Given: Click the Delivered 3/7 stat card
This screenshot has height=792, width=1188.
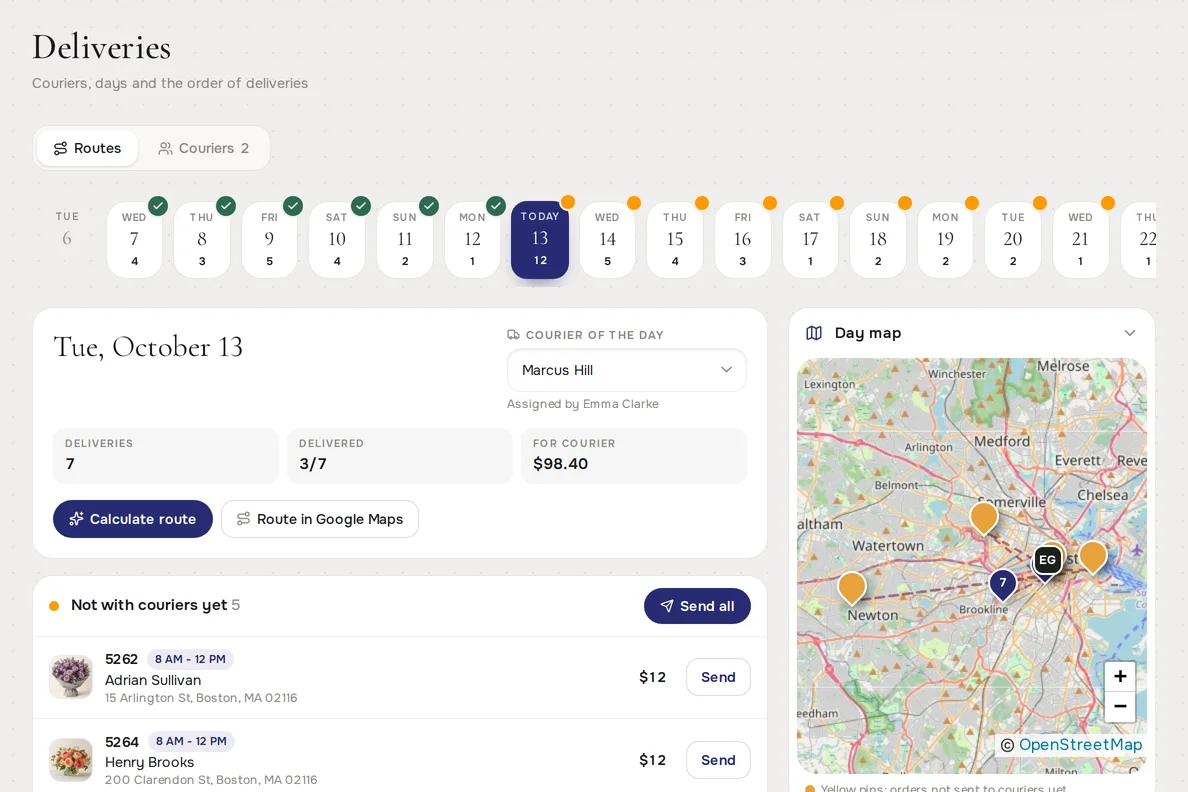Looking at the screenshot, I should point(400,455).
